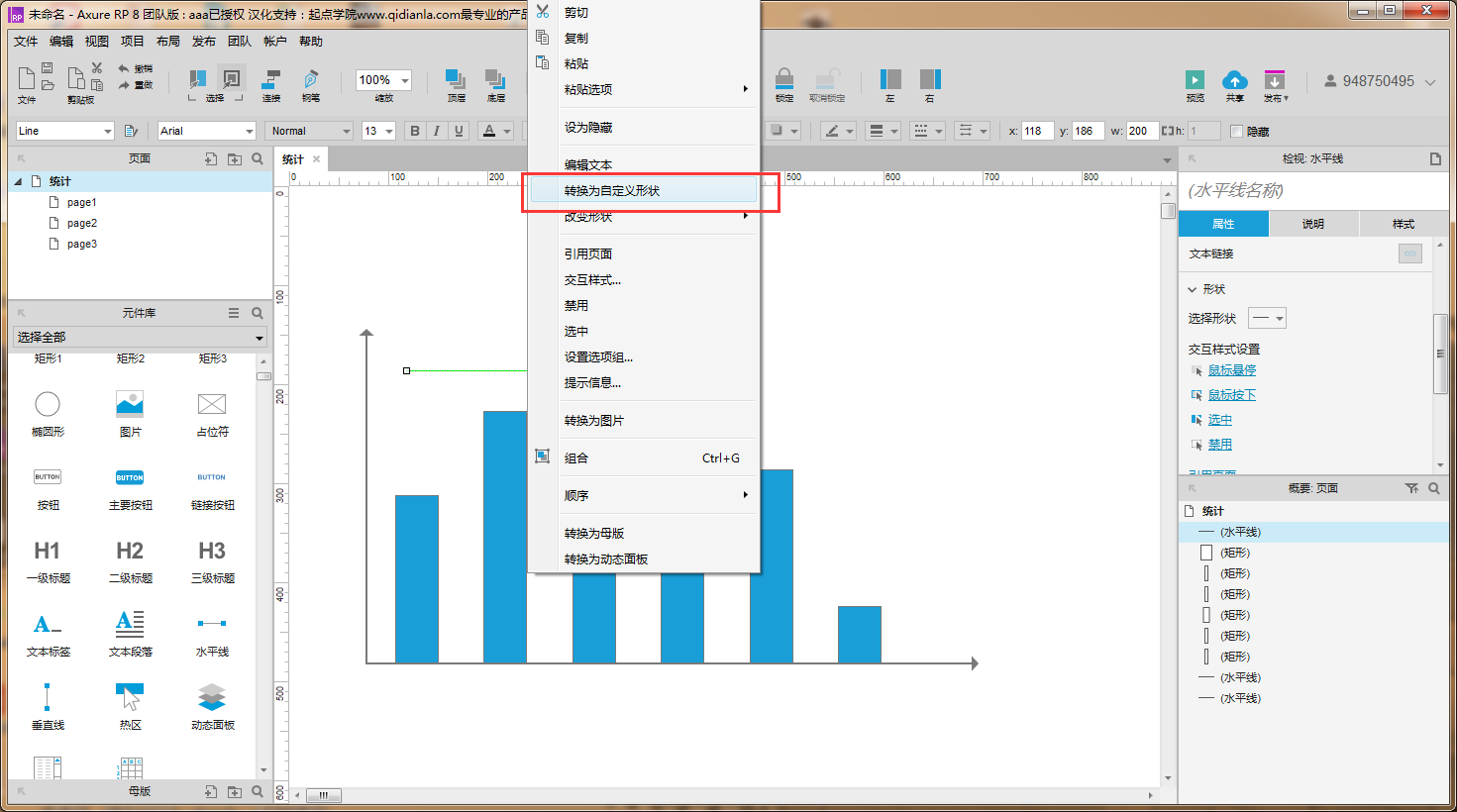The image size is (1457, 812).
Task: Switch to the 样式 inspector tab
Action: coord(1404,224)
